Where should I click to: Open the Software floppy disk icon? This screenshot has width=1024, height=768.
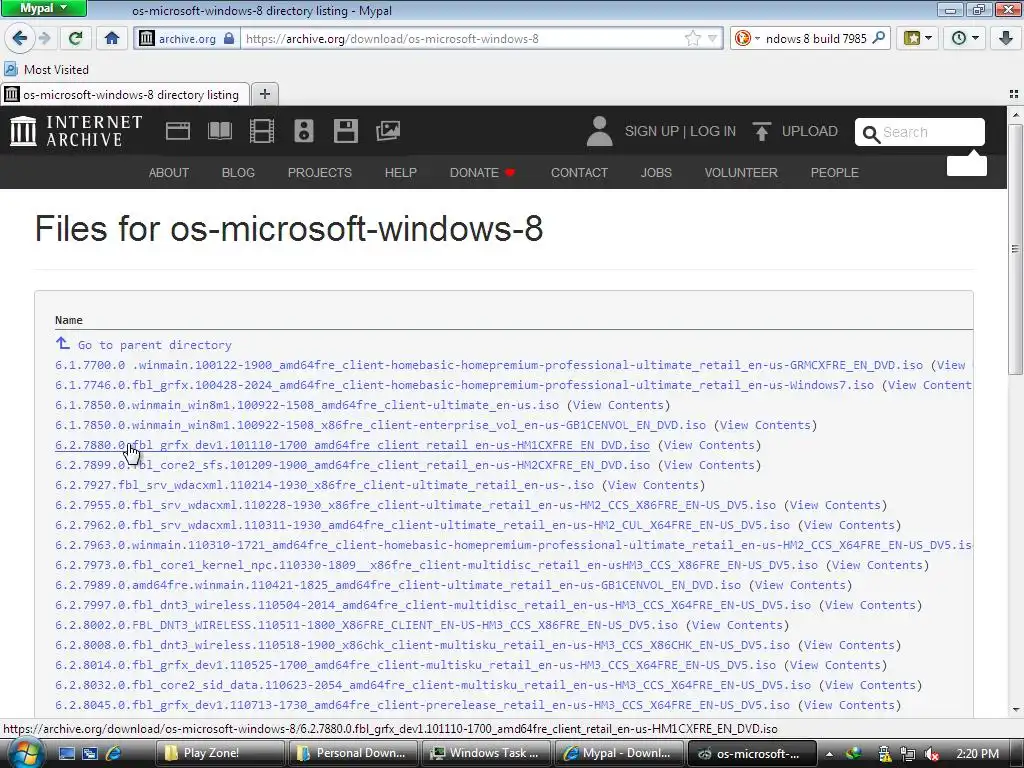pyautogui.click(x=345, y=131)
